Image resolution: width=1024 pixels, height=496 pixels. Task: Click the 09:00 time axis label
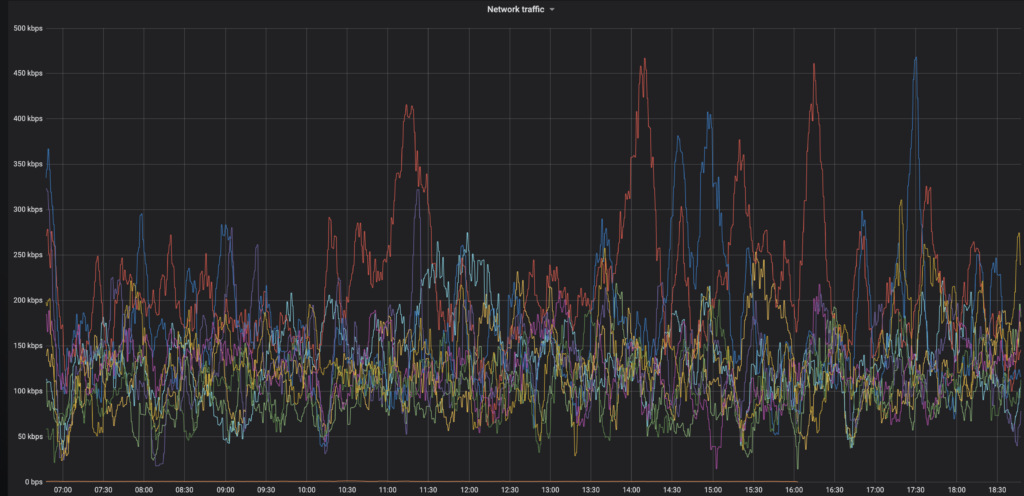click(x=225, y=491)
